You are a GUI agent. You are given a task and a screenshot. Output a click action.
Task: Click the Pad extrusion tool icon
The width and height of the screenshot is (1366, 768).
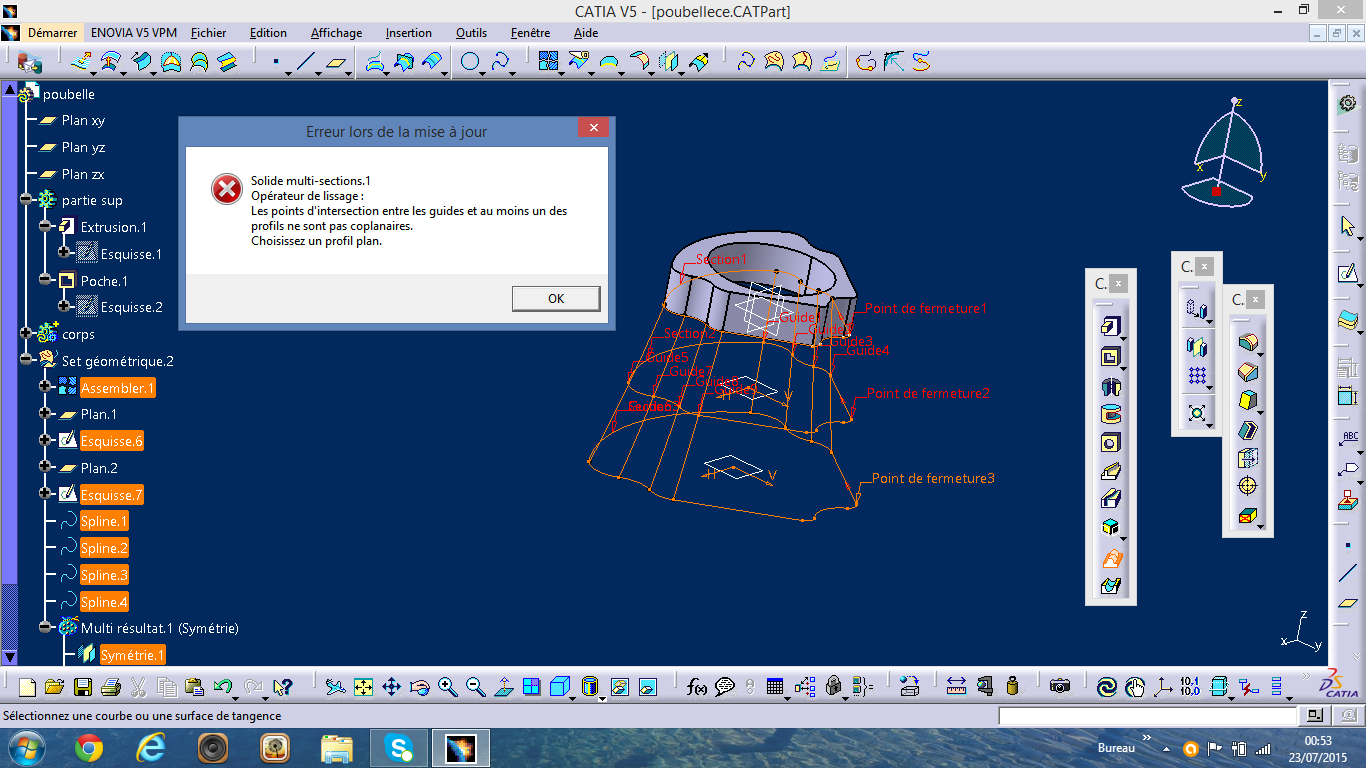click(x=1109, y=326)
